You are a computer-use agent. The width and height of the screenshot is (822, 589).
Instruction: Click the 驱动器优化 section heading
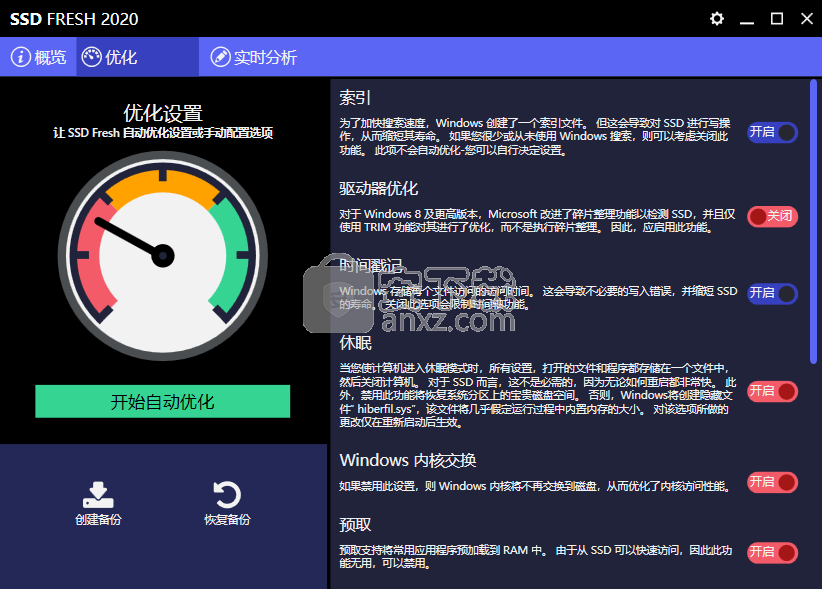coord(378,188)
